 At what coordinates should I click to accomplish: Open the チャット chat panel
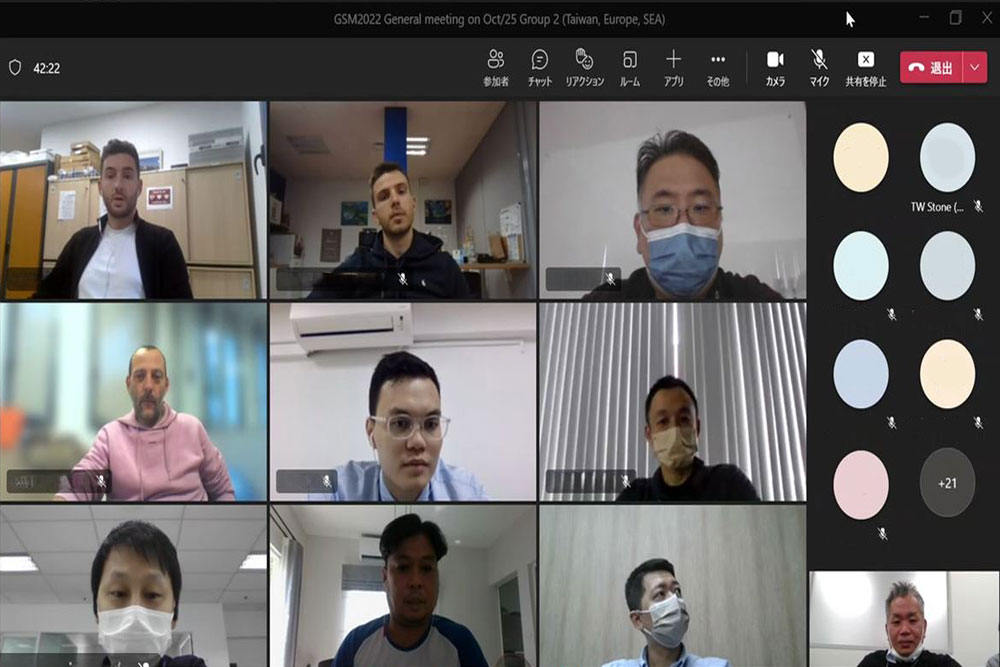click(540, 67)
